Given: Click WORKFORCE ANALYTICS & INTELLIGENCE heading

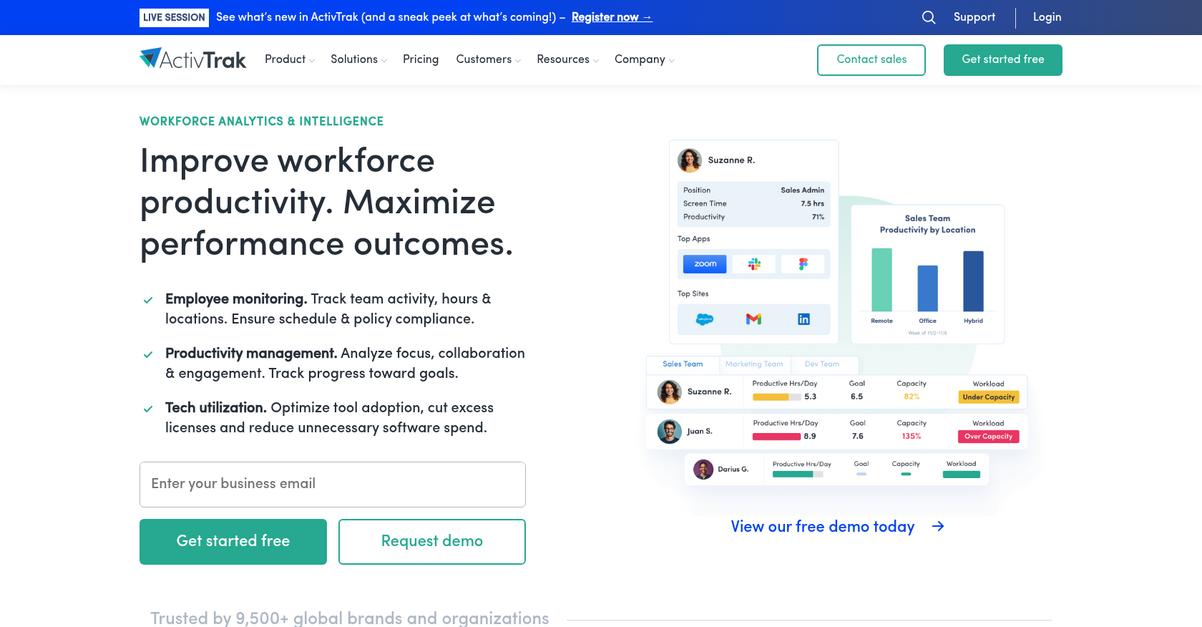Looking at the screenshot, I should point(262,121).
